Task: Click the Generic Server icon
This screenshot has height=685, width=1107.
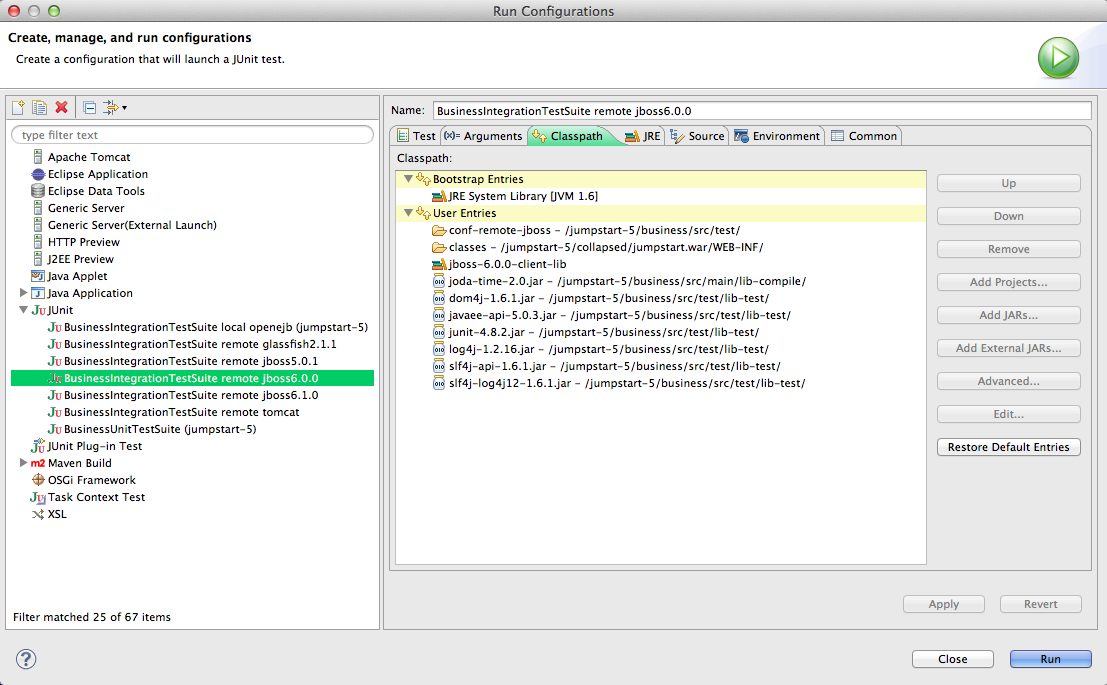Action: 38,208
